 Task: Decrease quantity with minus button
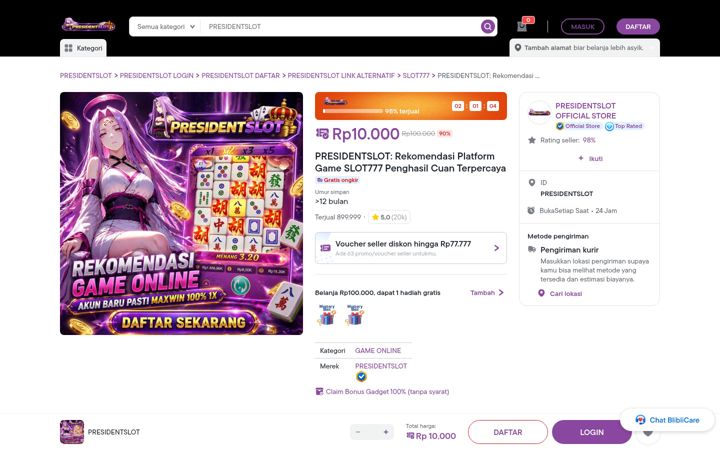point(358,432)
